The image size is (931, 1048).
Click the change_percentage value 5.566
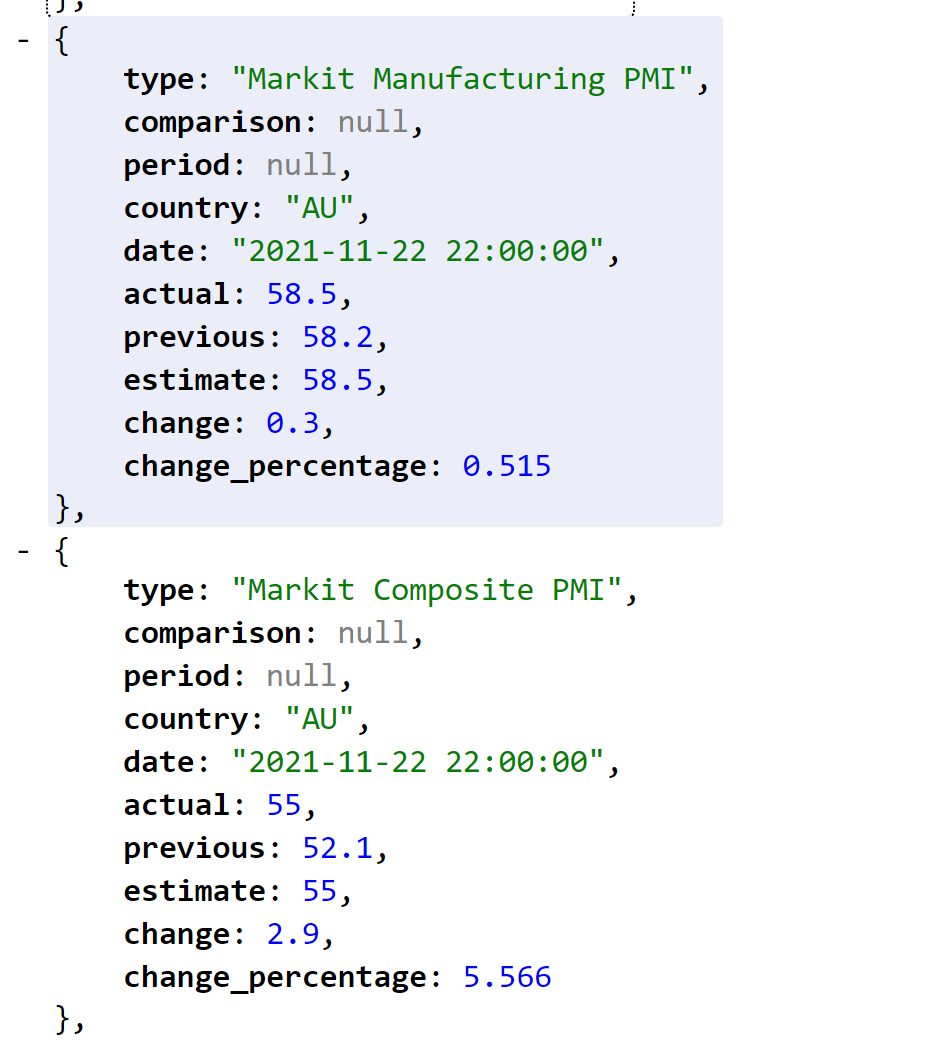coord(506,976)
